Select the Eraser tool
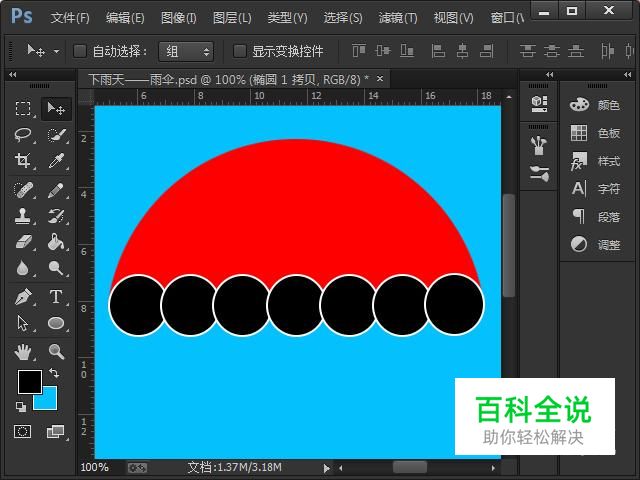The image size is (640, 480). click(23, 242)
